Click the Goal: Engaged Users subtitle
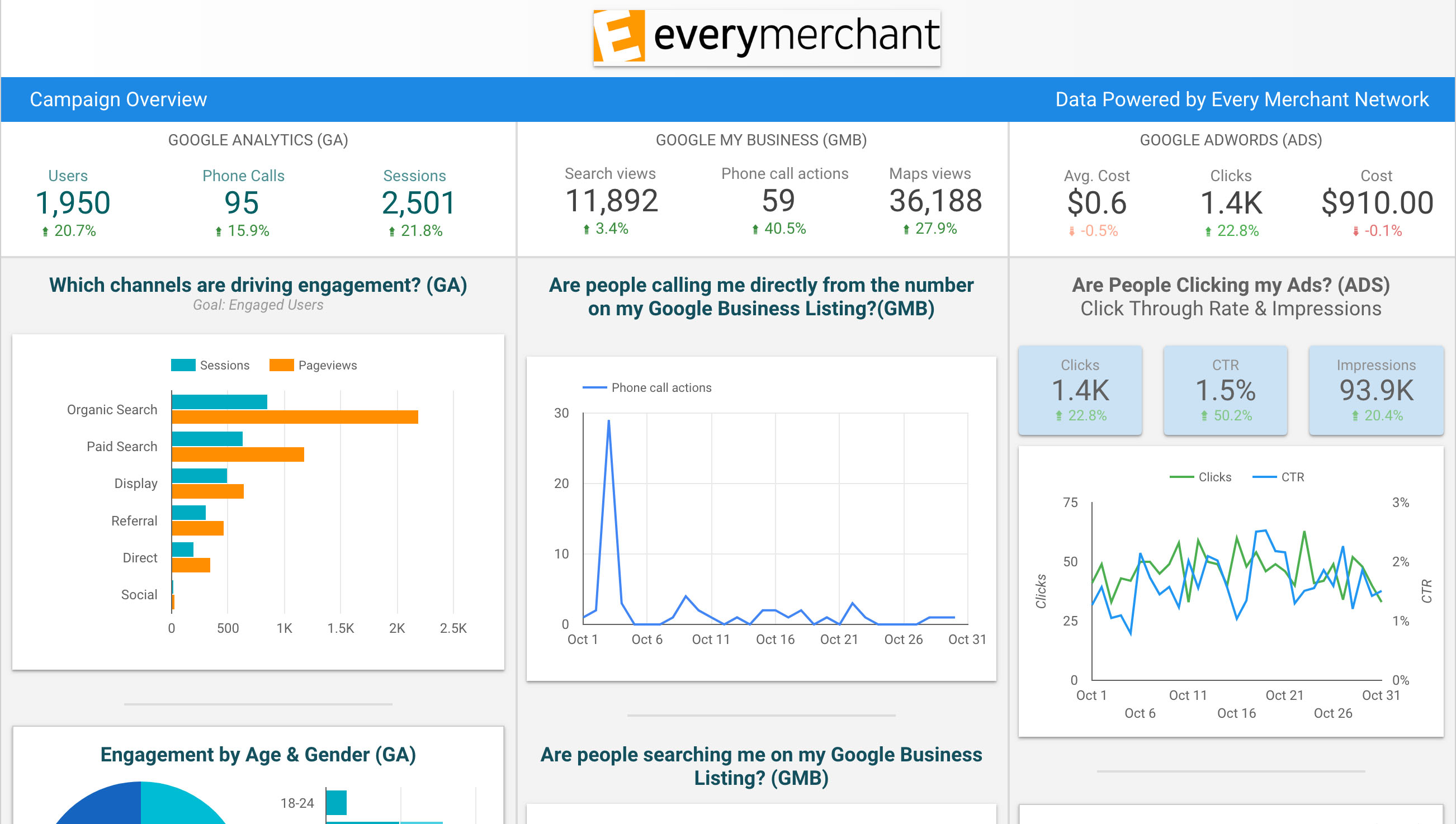 258,305
